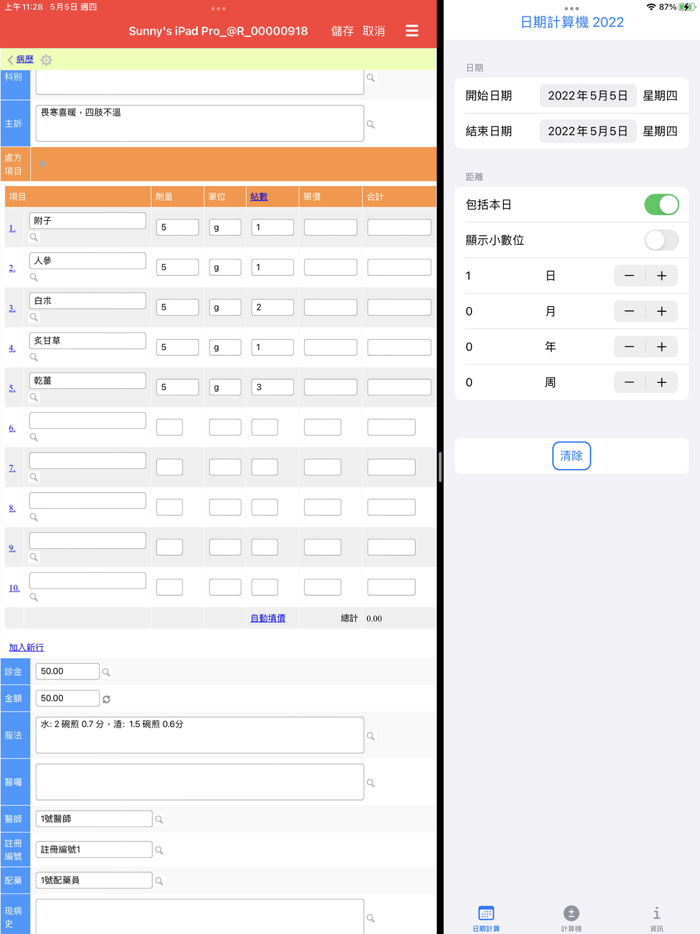Tap the battery status indicator
This screenshot has width=700, height=934.
tap(687, 7)
